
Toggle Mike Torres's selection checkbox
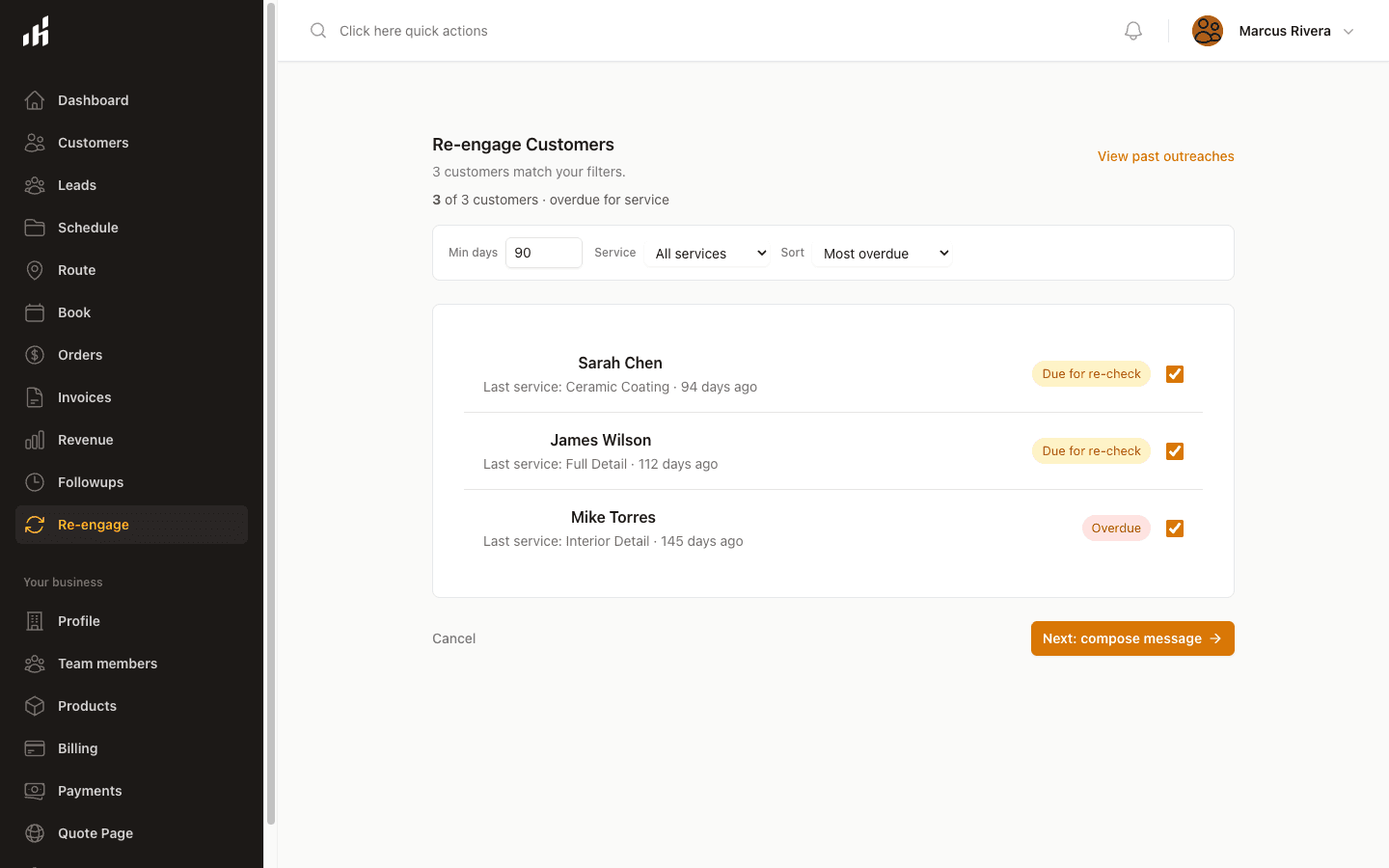click(1174, 528)
